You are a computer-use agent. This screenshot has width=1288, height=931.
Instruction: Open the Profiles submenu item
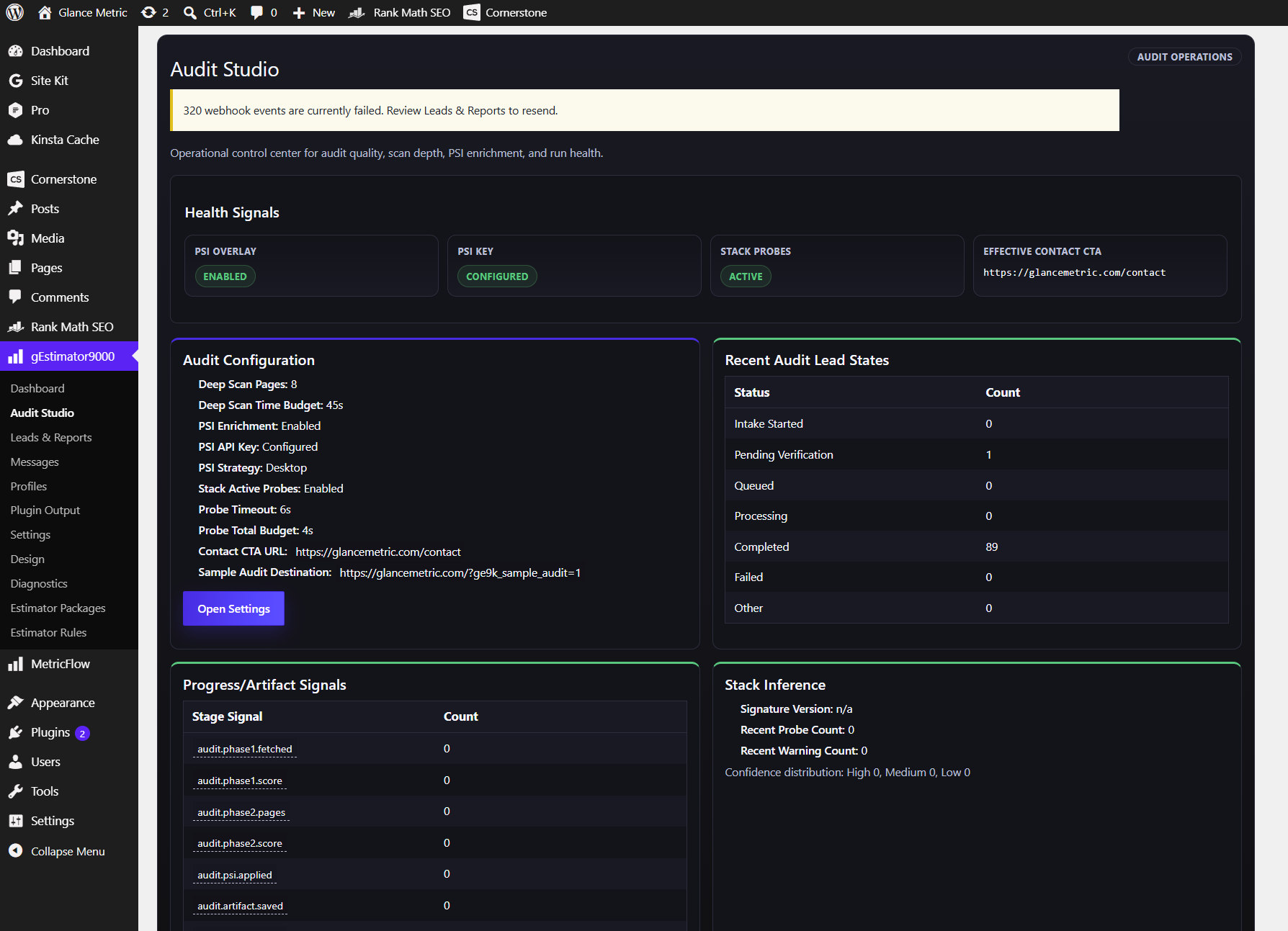point(29,487)
